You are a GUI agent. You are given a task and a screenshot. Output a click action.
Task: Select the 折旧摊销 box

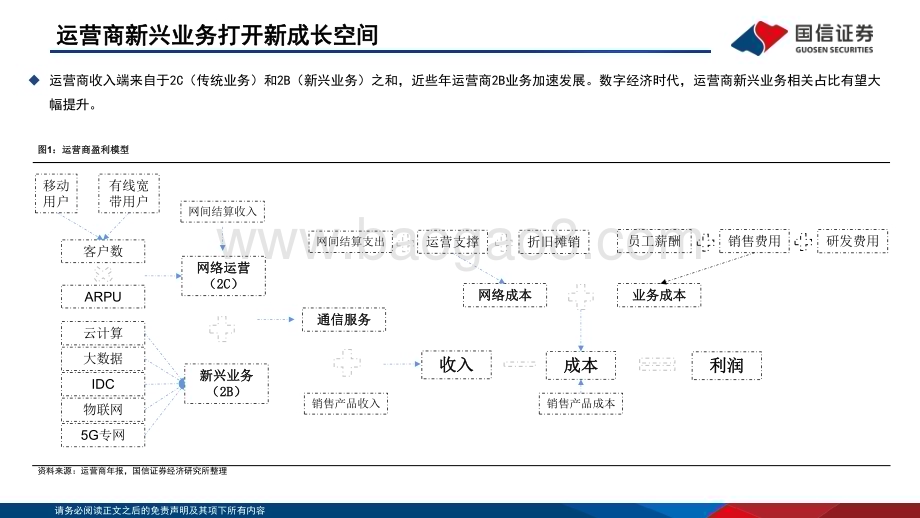(553, 242)
